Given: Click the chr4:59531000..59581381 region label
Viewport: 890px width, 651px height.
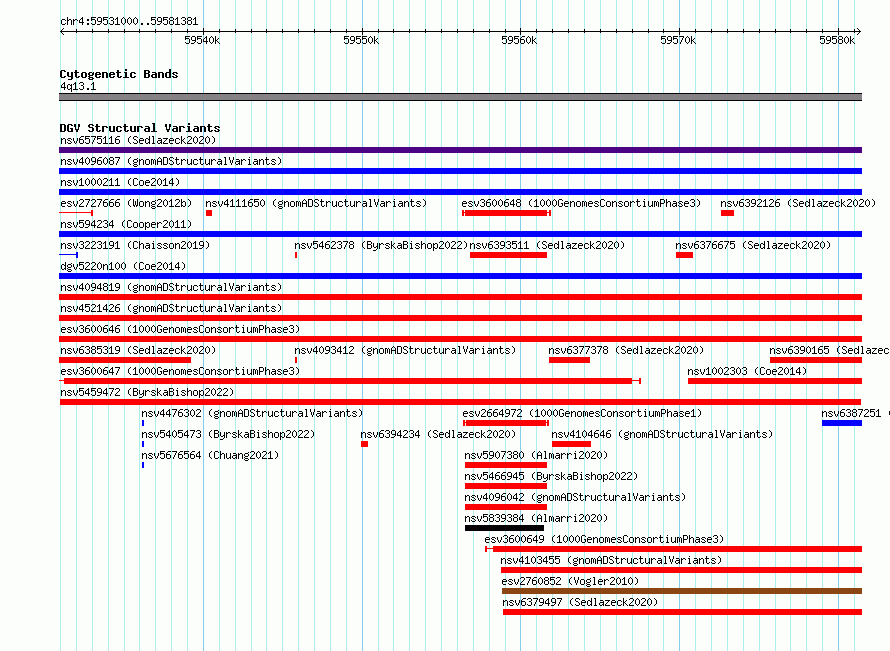Looking at the screenshot, I should pos(129,21).
